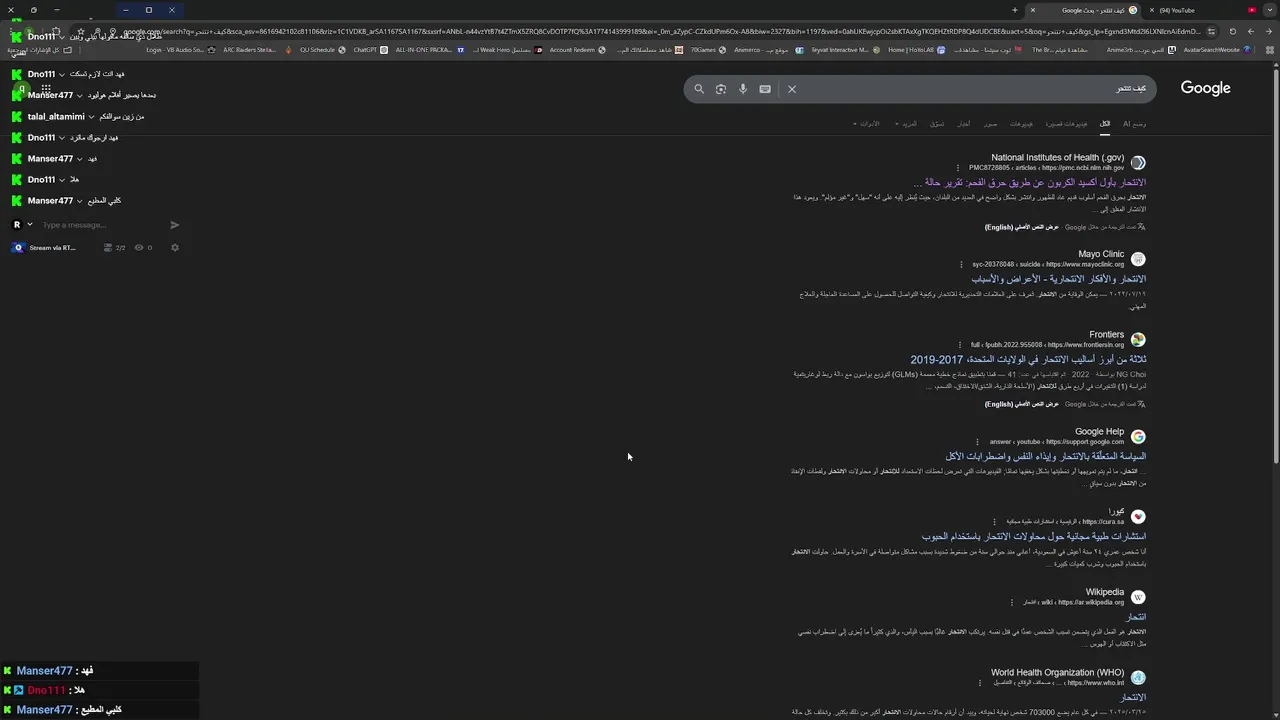The height and width of the screenshot is (720, 1280).
Task: View site information icon in address bar
Action: coord(1211,31)
